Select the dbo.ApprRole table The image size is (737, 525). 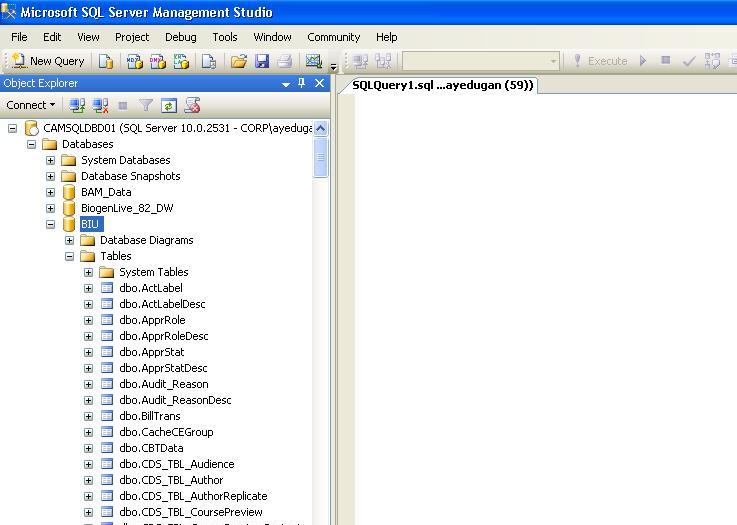[152, 320]
